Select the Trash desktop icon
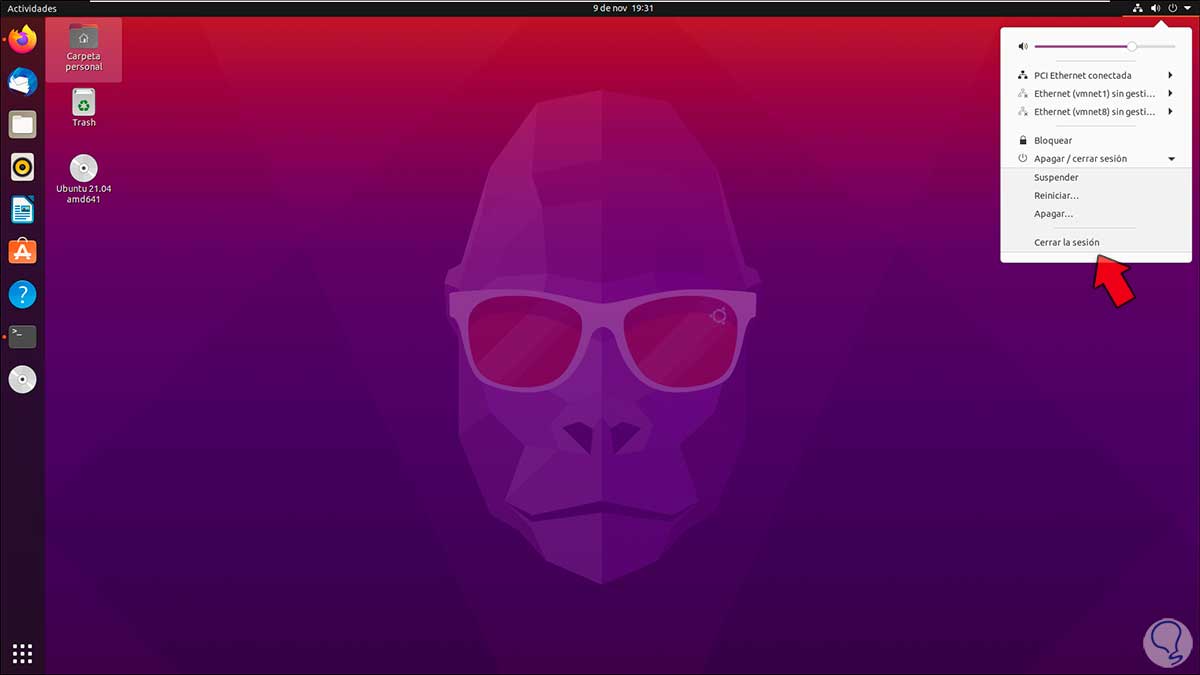This screenshot has width=1200, height=675. tap(84, 108)
